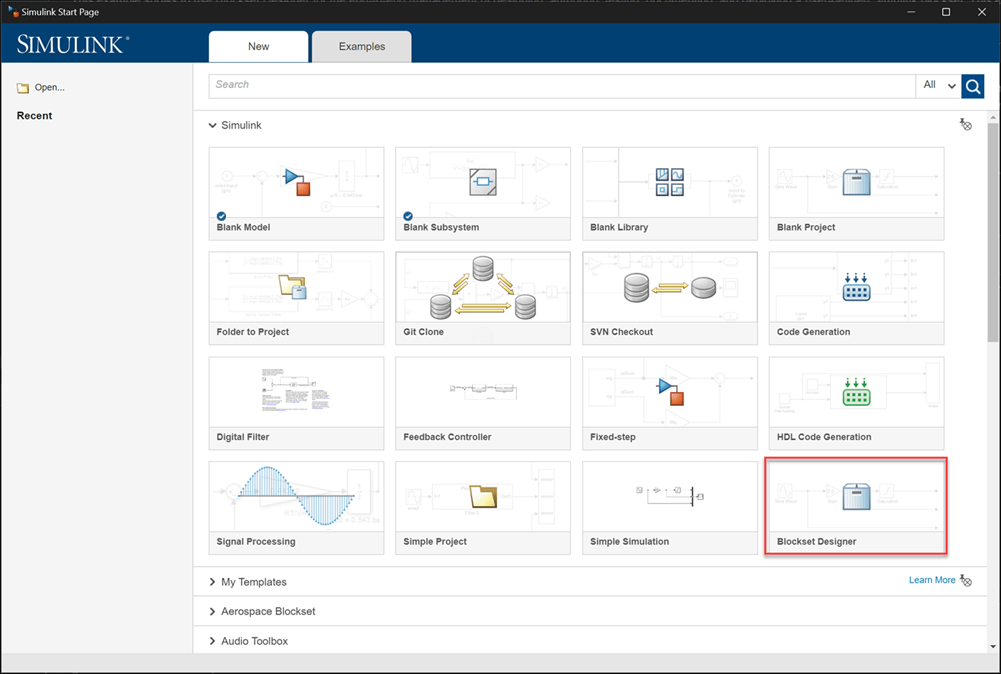The height and width of the screenshot is (674, 1001).
Task: Open the Blank Subsystem template
Action: coord(483,192)
